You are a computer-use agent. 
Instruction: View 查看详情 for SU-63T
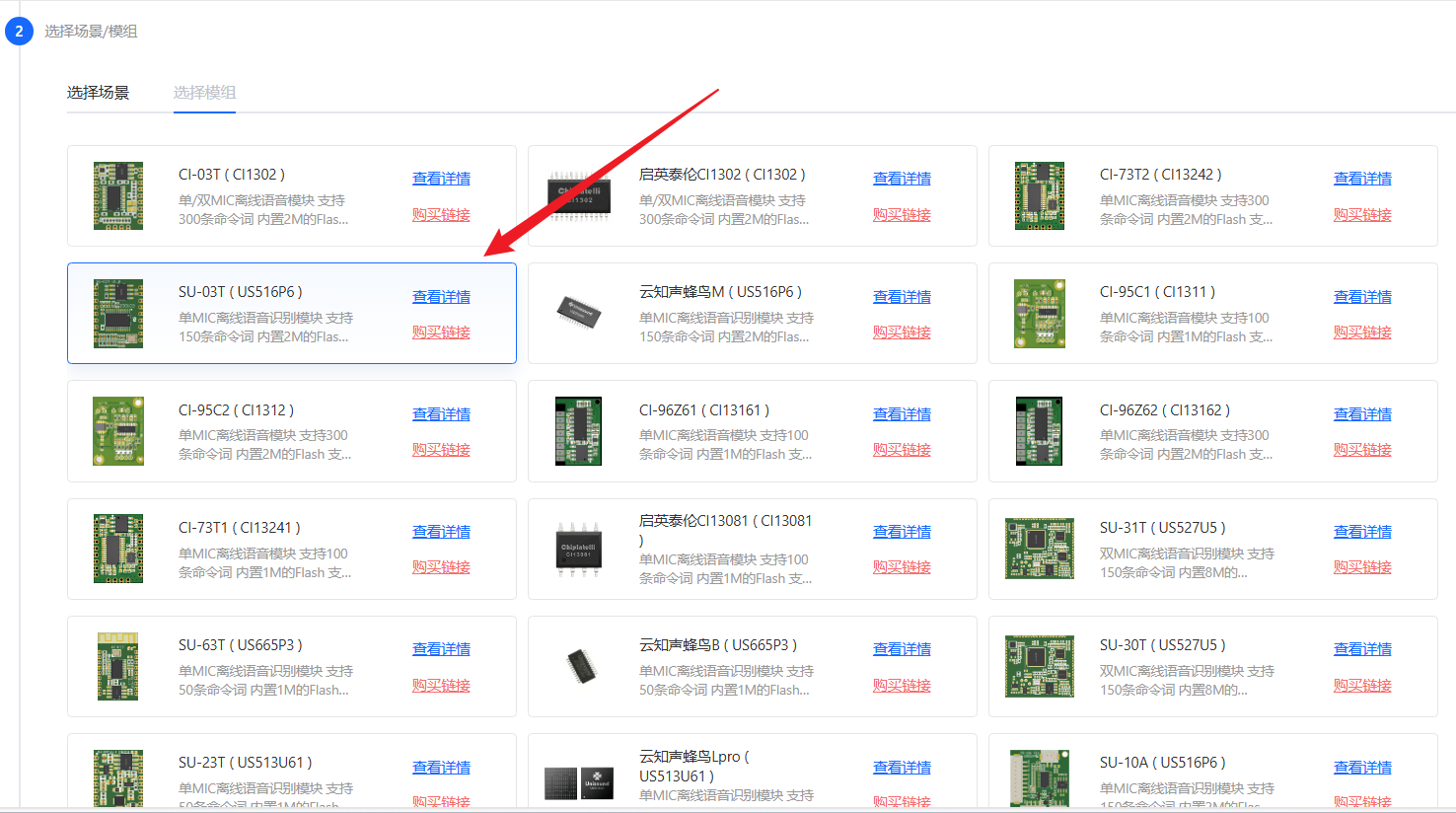coord(441,649)
